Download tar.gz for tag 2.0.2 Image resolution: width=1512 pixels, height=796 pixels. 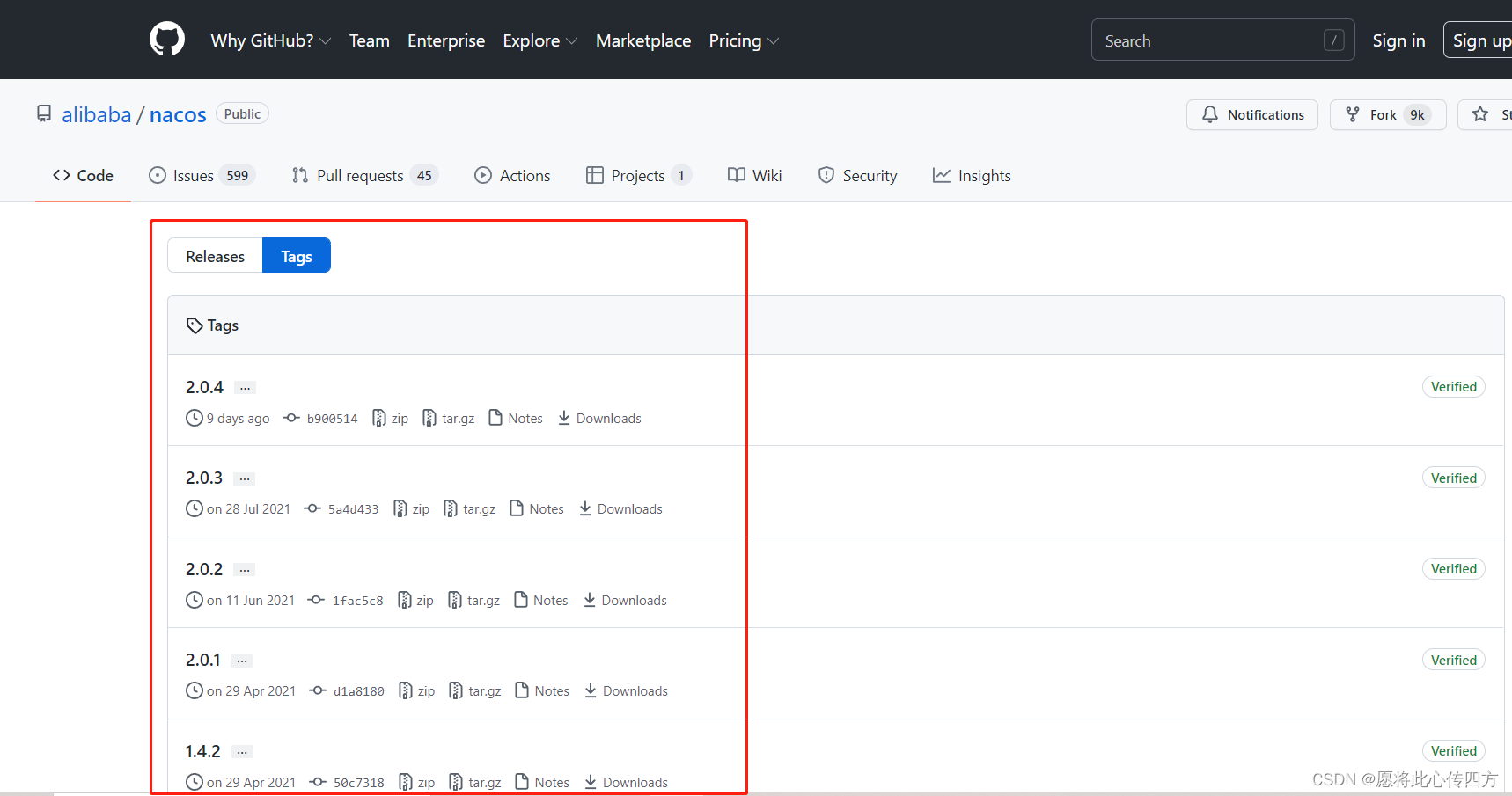(x=473, y=601)
